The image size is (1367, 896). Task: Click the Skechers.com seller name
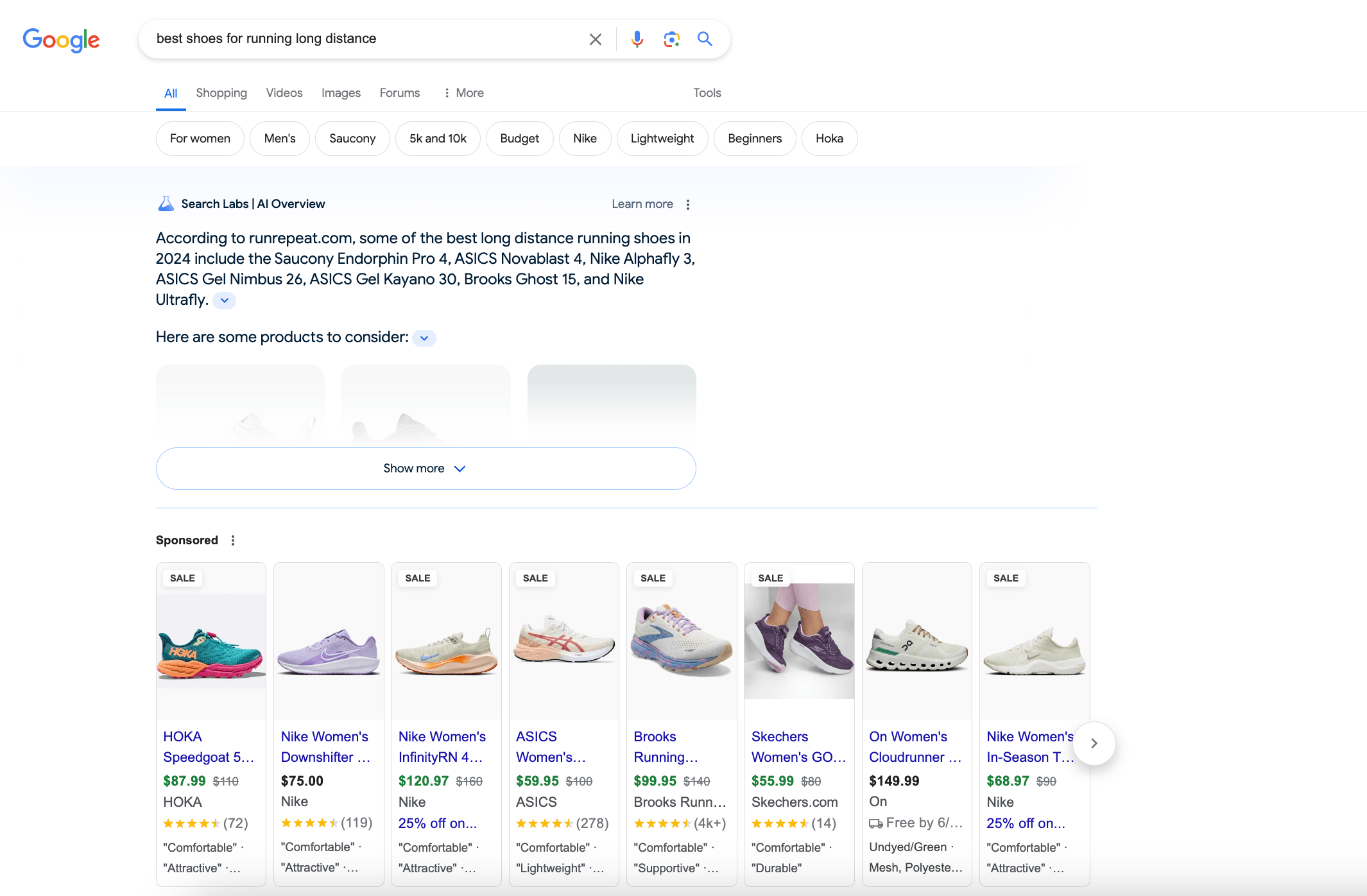pyautogui.click(x=795, y=802)
